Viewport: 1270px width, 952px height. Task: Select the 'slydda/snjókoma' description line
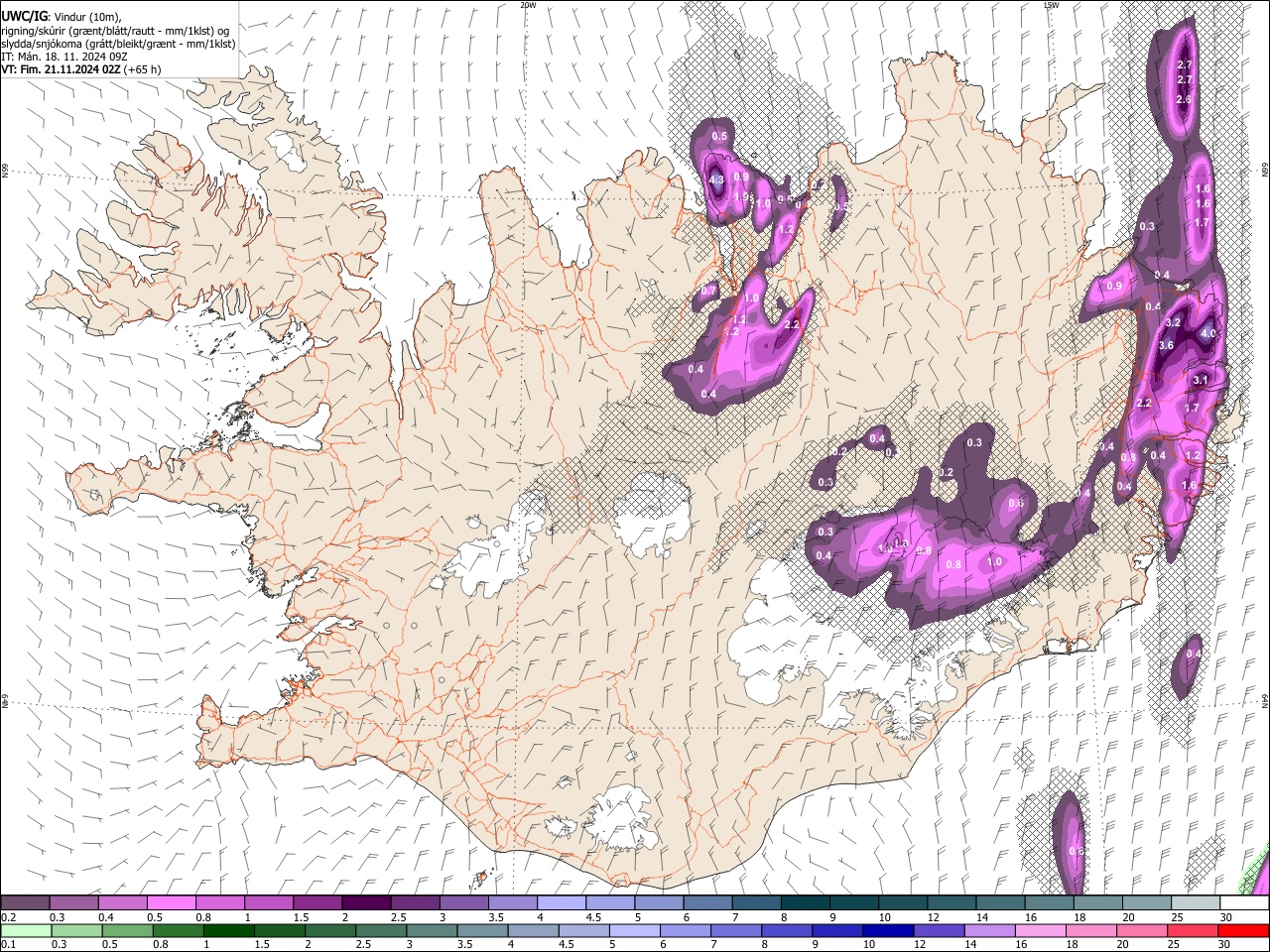tap(119, 44)
